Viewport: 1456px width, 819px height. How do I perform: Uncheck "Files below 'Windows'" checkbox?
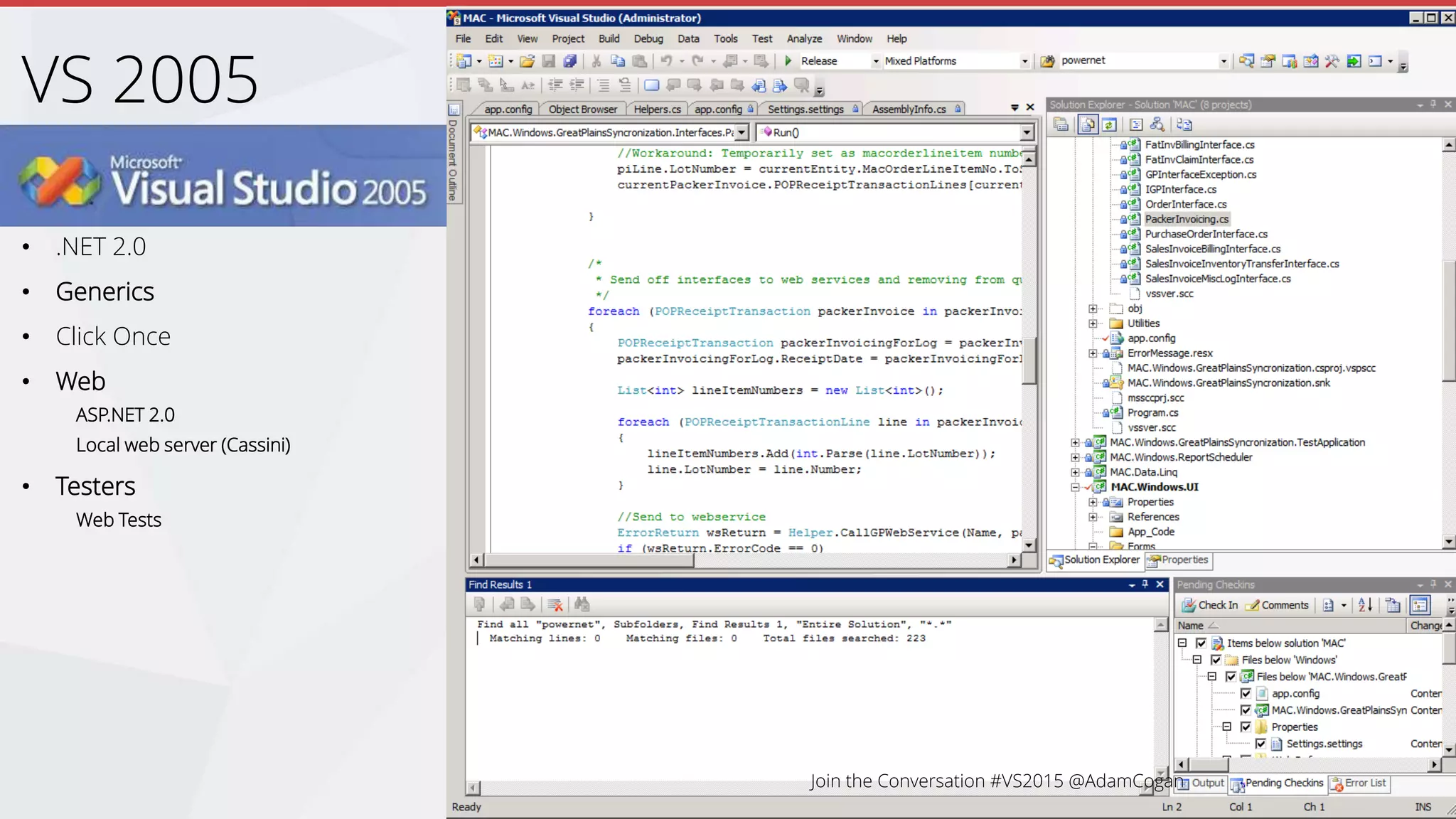click(x=1216, y=660)
